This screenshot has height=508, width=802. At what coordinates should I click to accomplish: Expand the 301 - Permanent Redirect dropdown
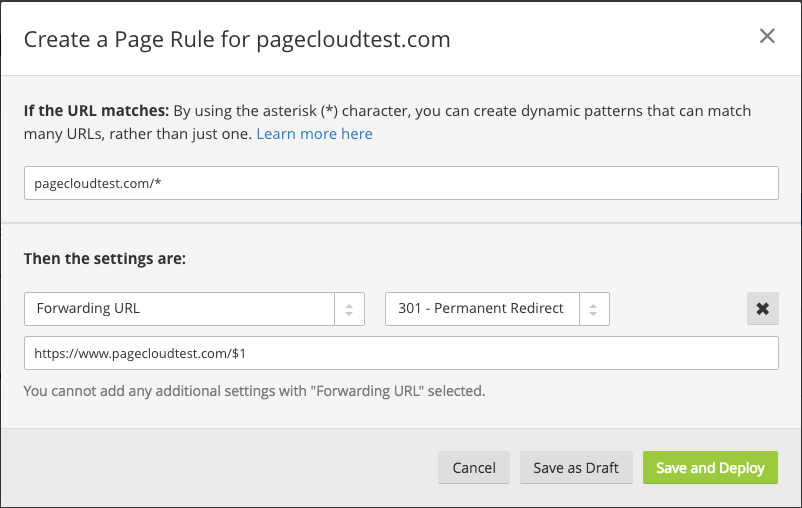tap(481, 309)
